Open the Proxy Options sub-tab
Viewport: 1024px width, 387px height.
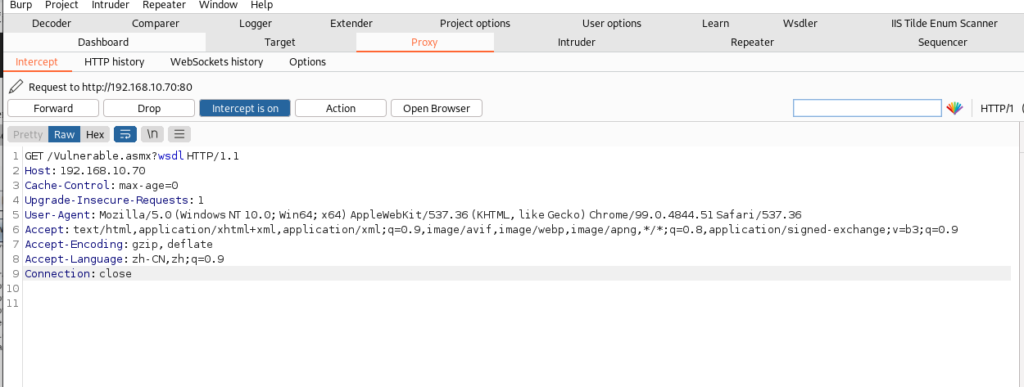[x=308, y=62]
